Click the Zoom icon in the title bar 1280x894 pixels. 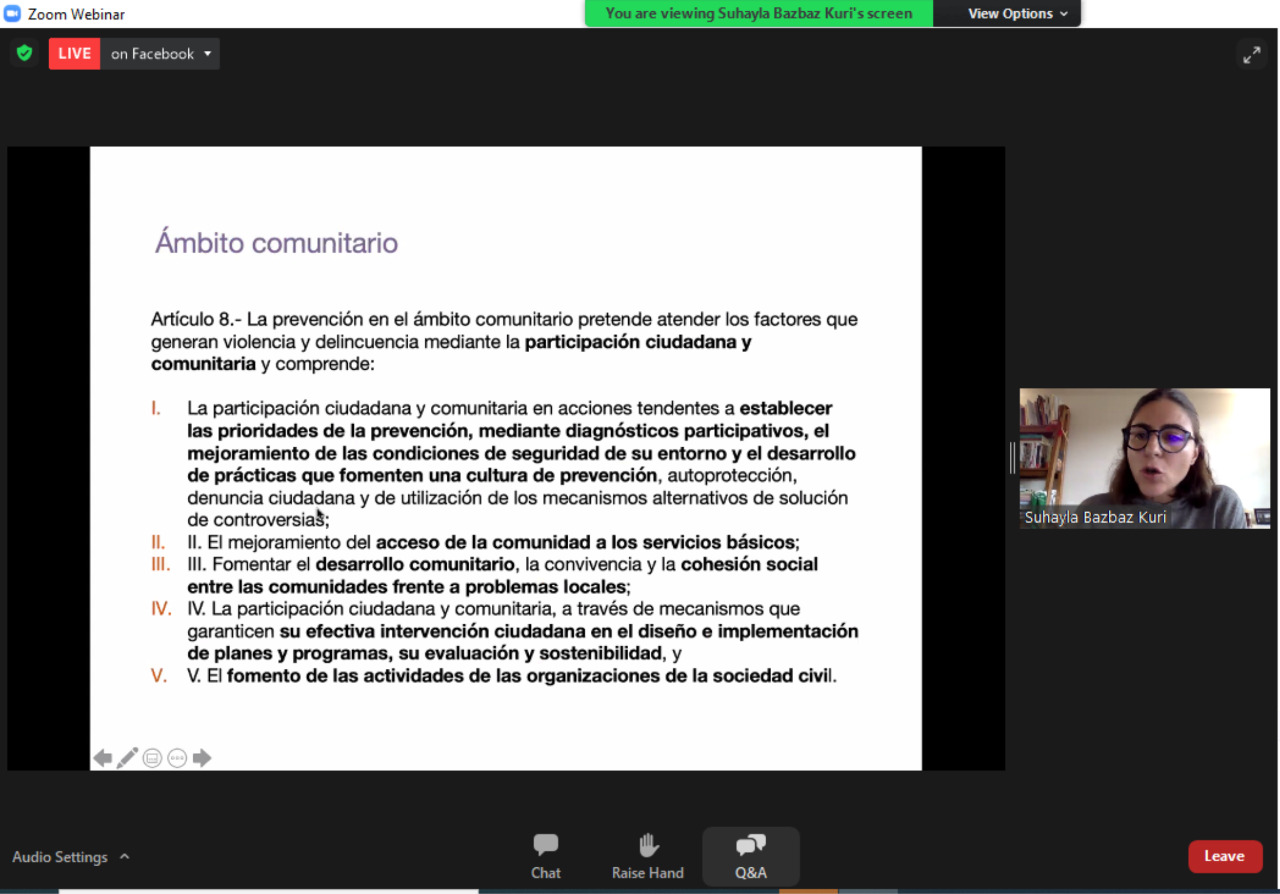[10, 13]
